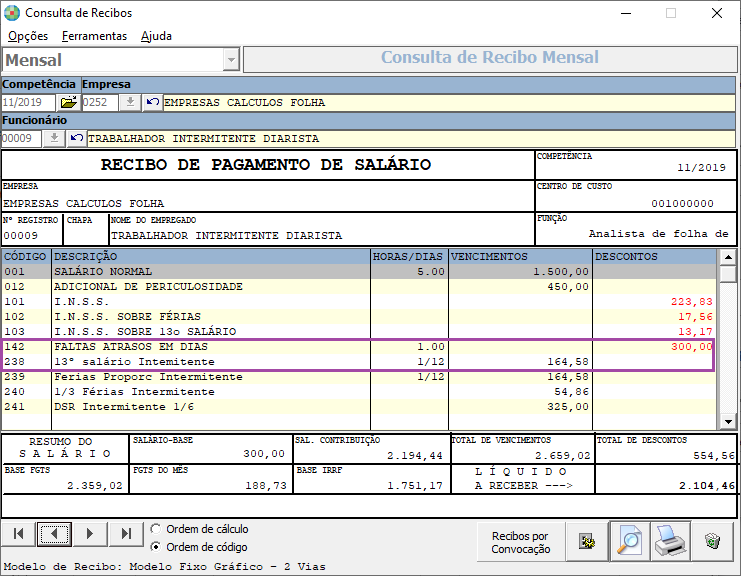The height and width of the screenshot is (576, 741).
Task: Click the 1.500,00 salary value
Action: click(x=561, y=272)
